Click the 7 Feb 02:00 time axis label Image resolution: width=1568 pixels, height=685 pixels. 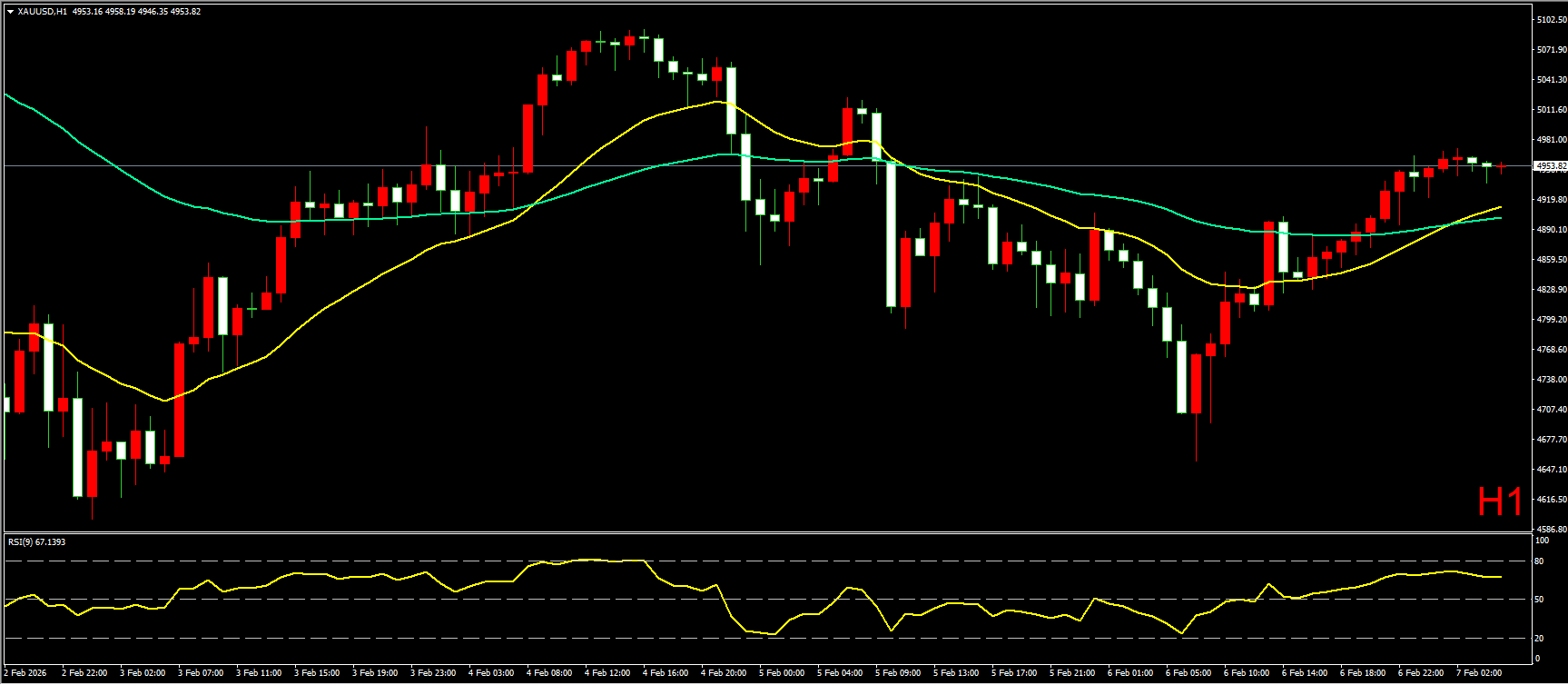tap(1479, 673)
